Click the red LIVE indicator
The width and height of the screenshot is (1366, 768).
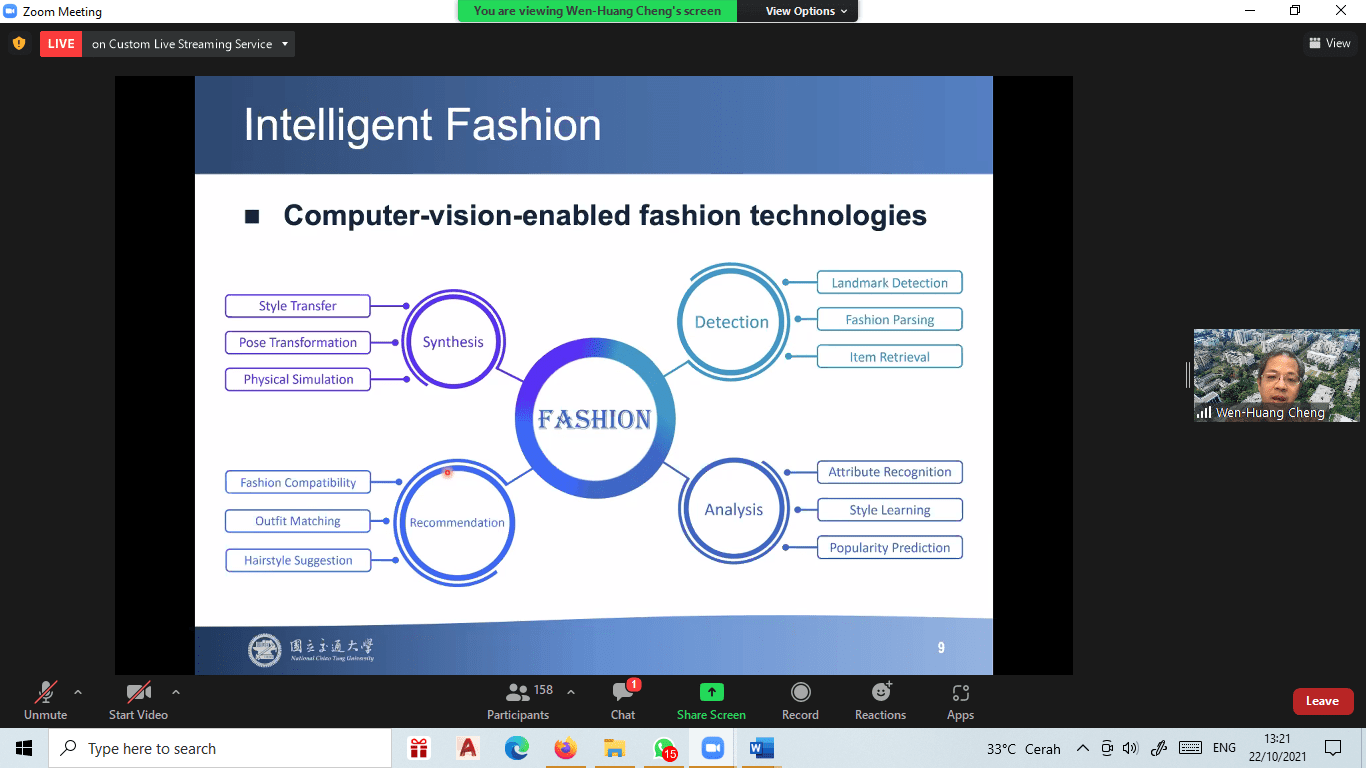61,44
